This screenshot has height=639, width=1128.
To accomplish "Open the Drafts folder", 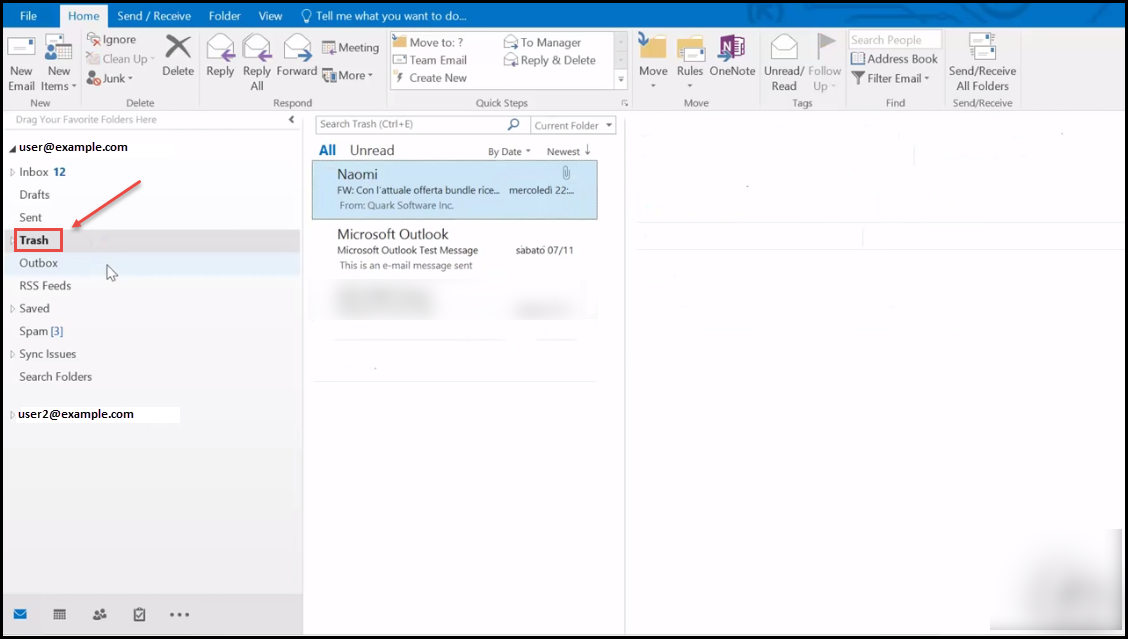I will (35, 194).
